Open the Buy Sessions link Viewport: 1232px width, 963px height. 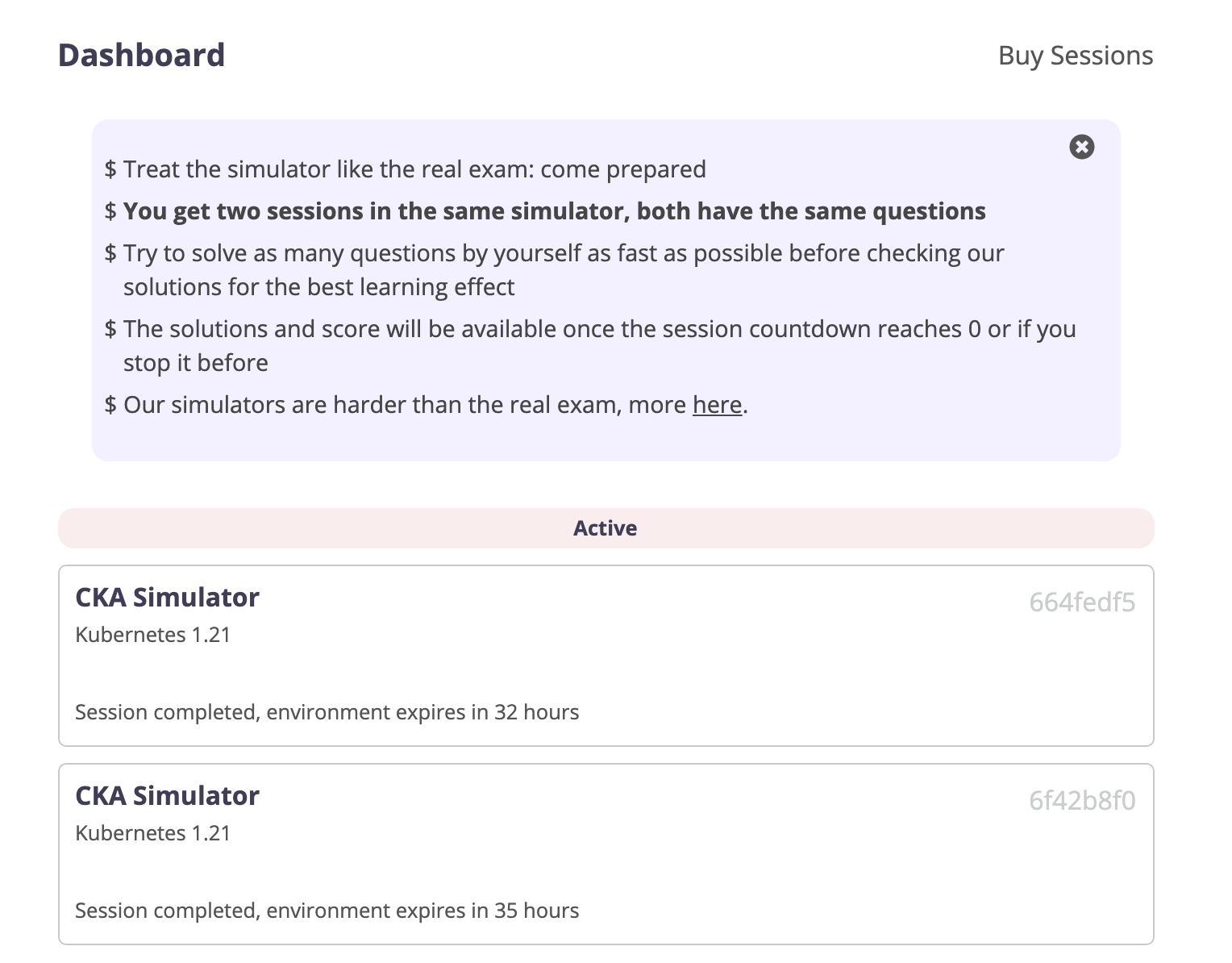[x=1075, y=56]
